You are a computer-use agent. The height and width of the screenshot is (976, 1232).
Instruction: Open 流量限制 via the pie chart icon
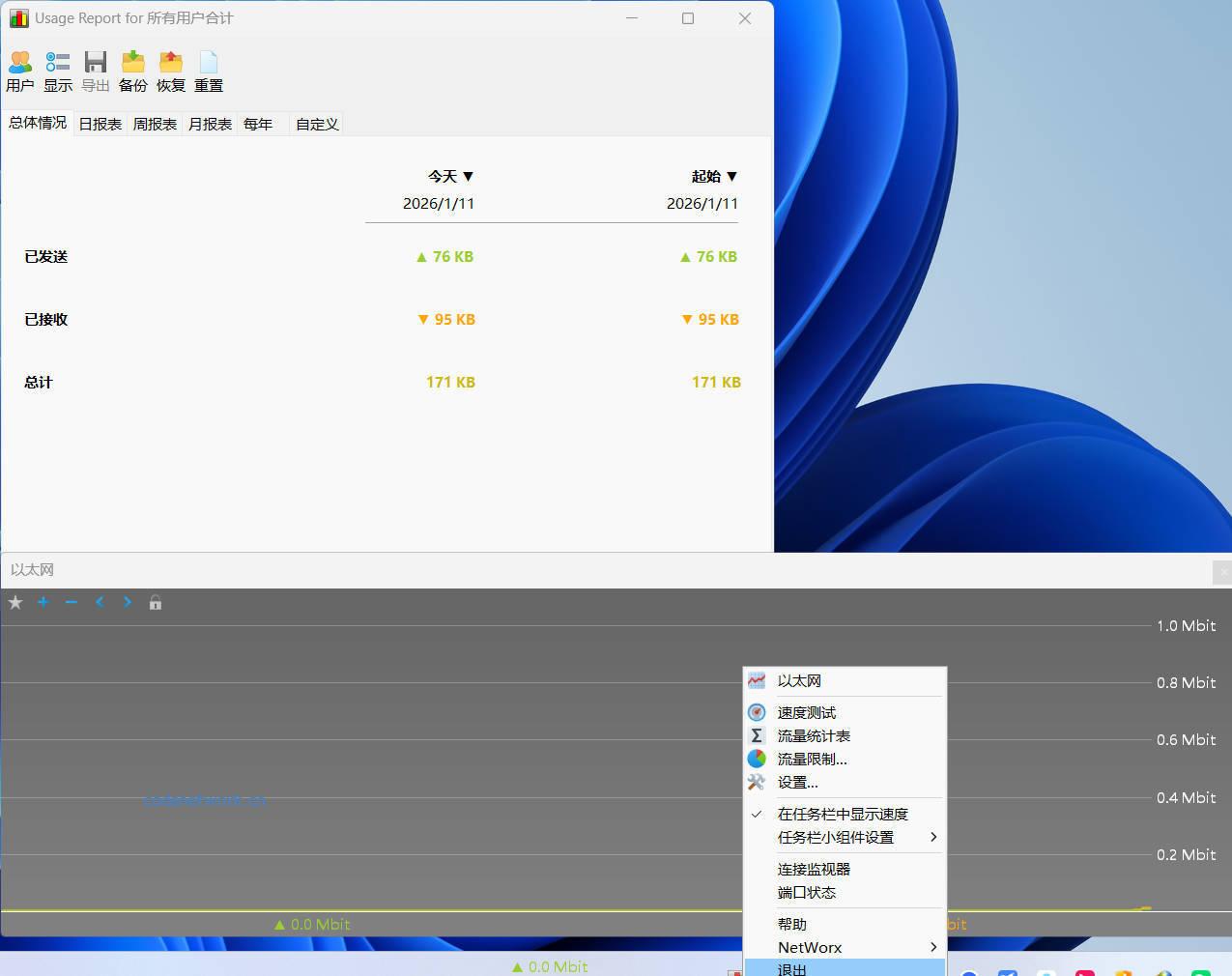(x=812, y=759)
